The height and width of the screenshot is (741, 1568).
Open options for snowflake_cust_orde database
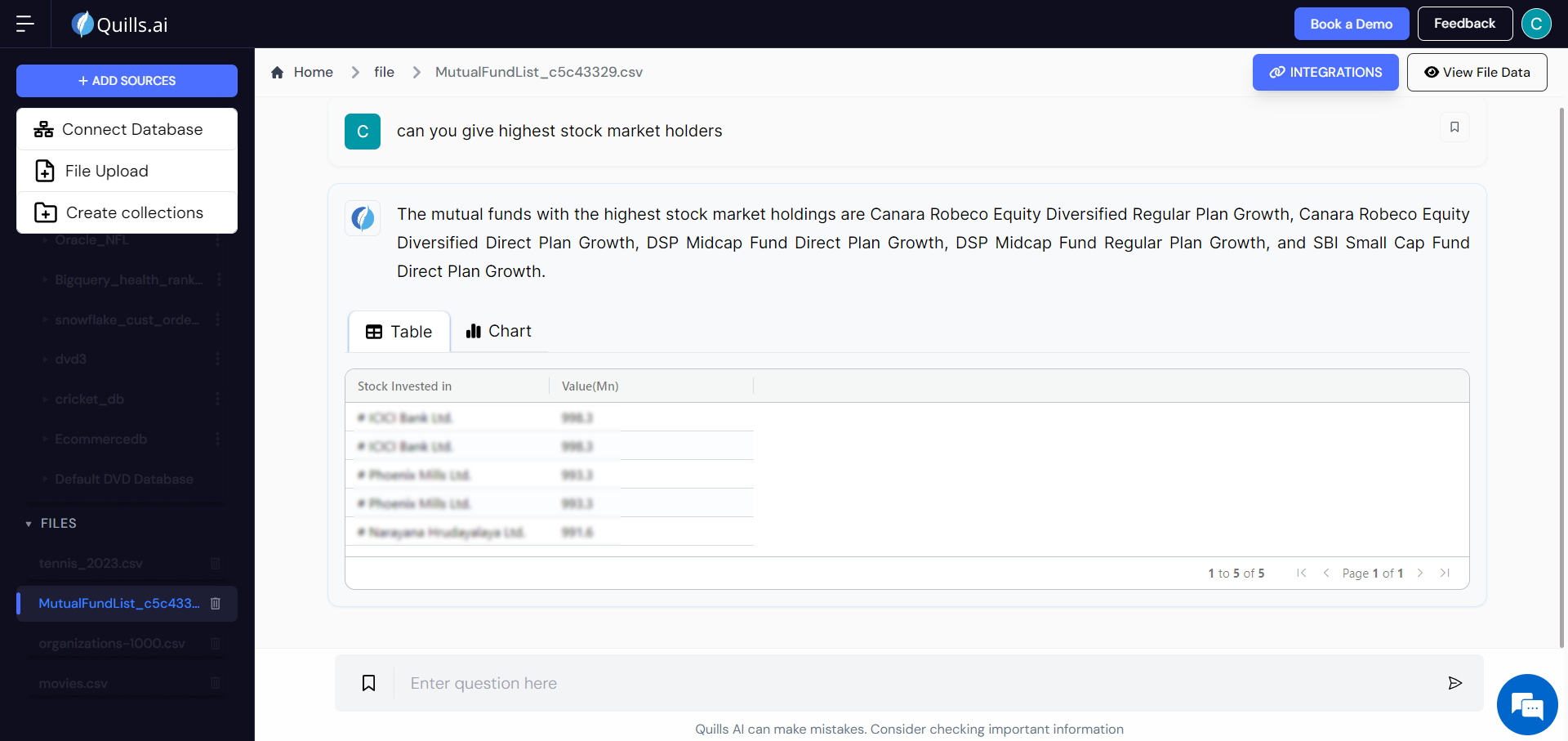tap(218, 319)
